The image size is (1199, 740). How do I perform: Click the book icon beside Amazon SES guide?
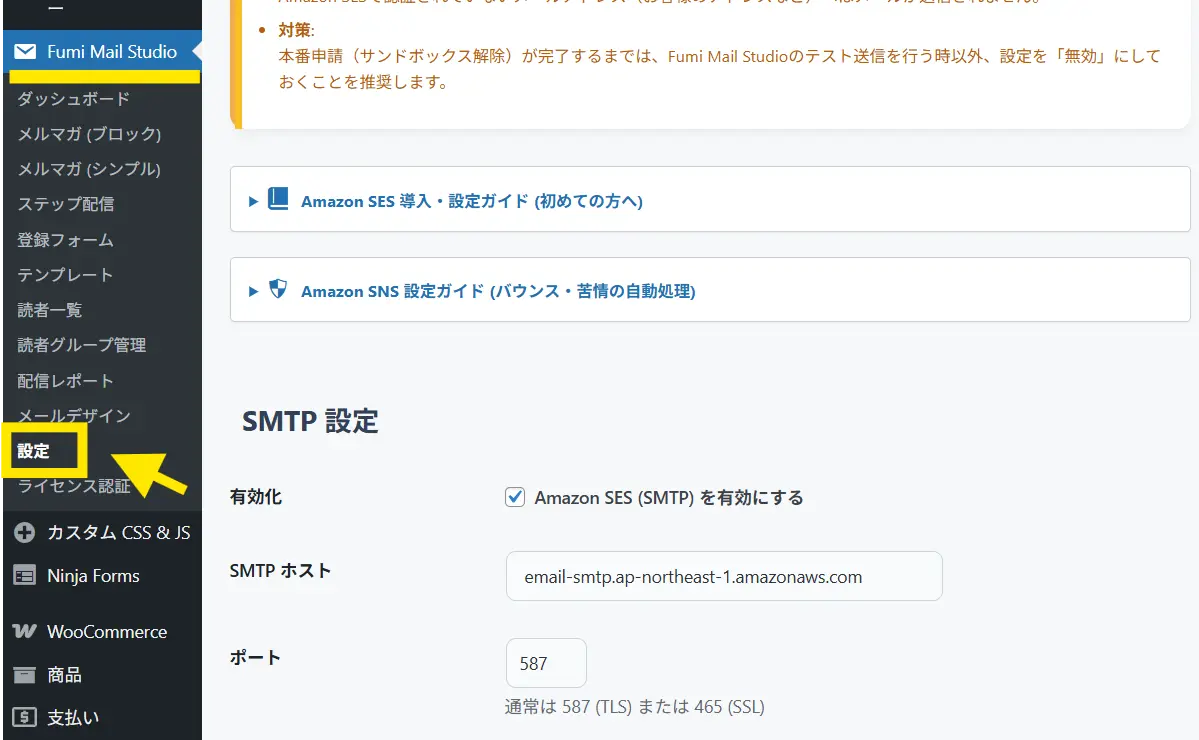point(278,200)
